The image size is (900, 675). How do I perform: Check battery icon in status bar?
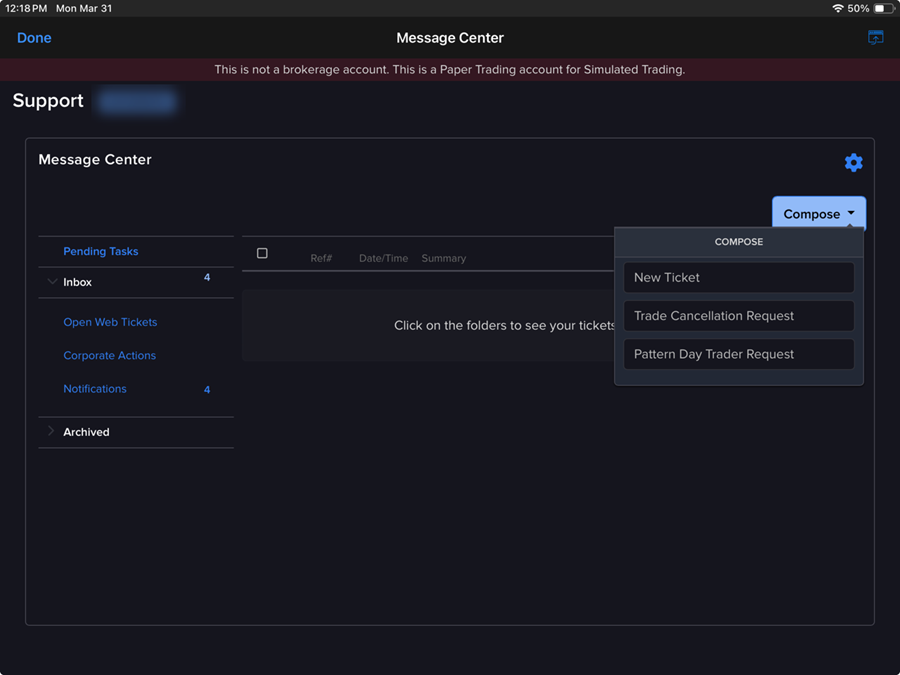tap(883, 9)
